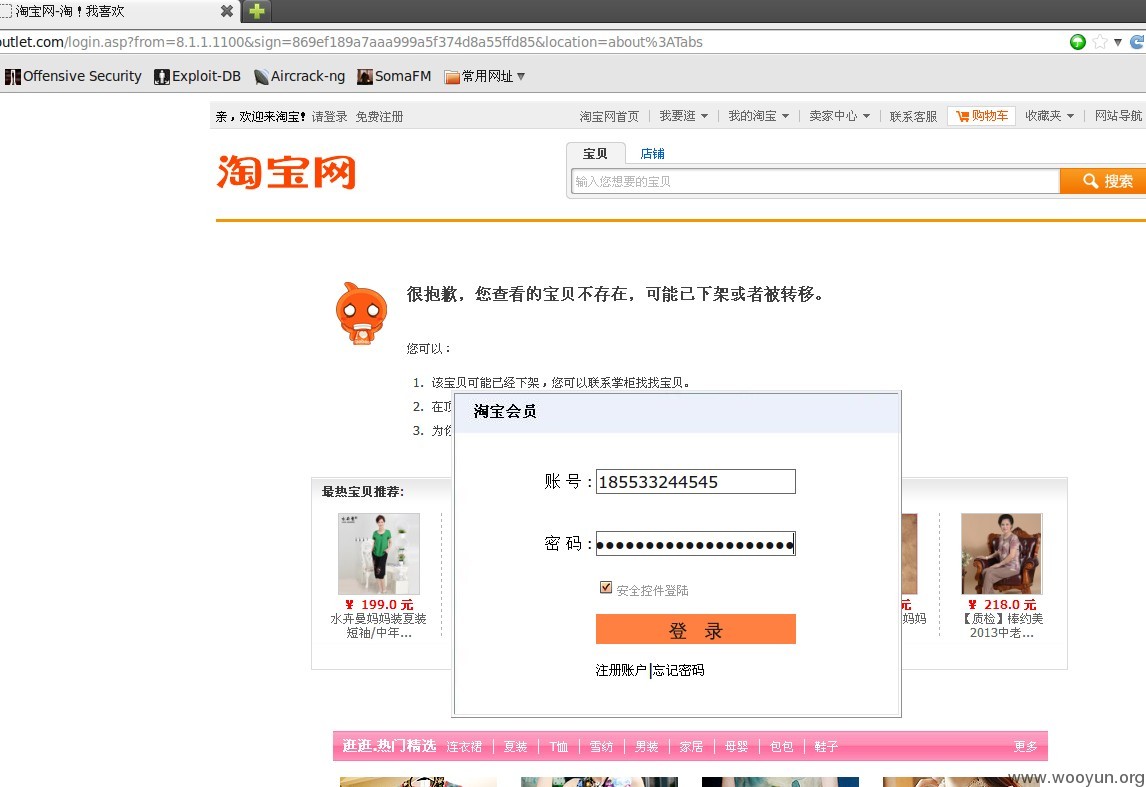Select 连衣裙 category in pink bar
The width and height of the screenshot is (1146, 787).
pyautogui.click(x=464, y=747)
